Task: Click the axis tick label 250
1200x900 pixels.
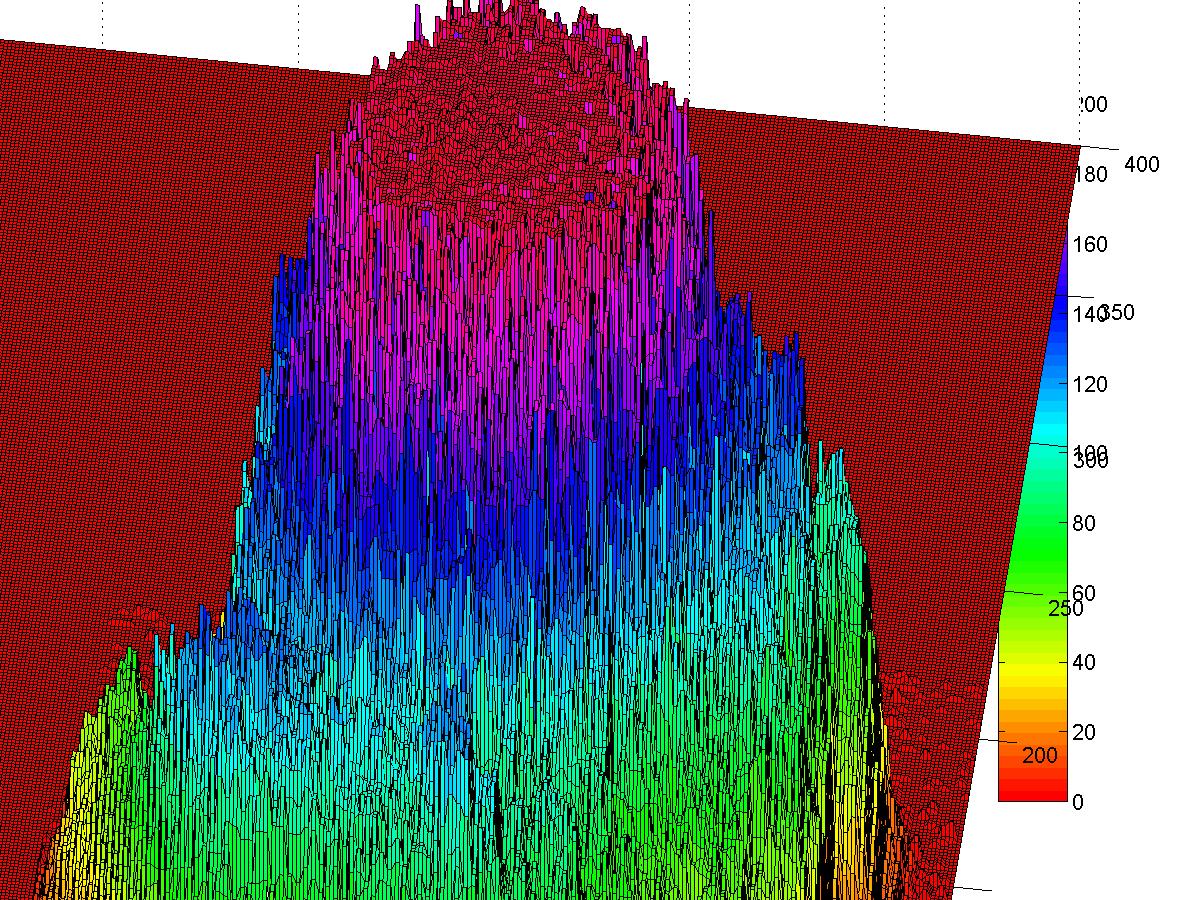Action: 1066,609
